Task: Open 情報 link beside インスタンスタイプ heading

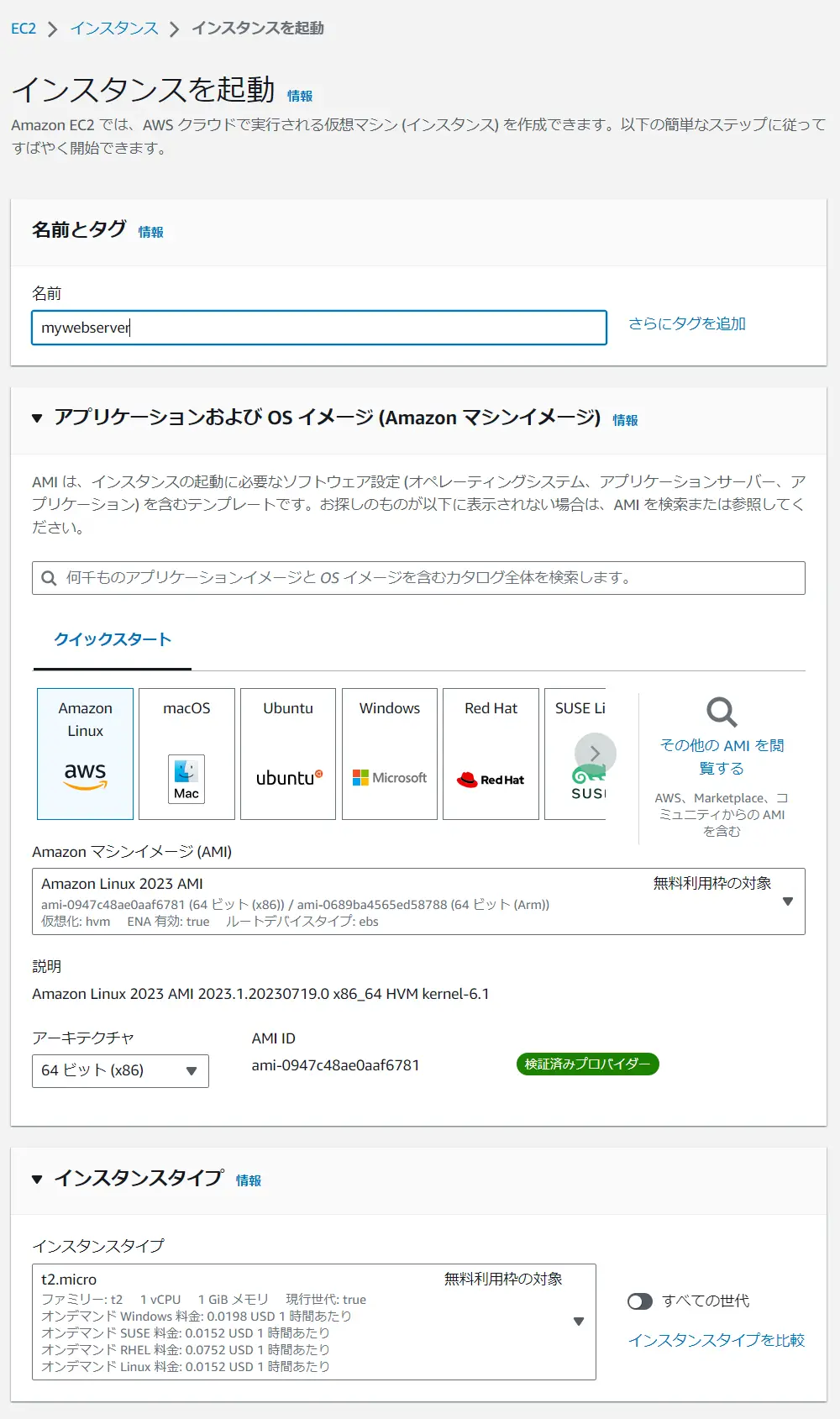Action: coord(249,1181)
